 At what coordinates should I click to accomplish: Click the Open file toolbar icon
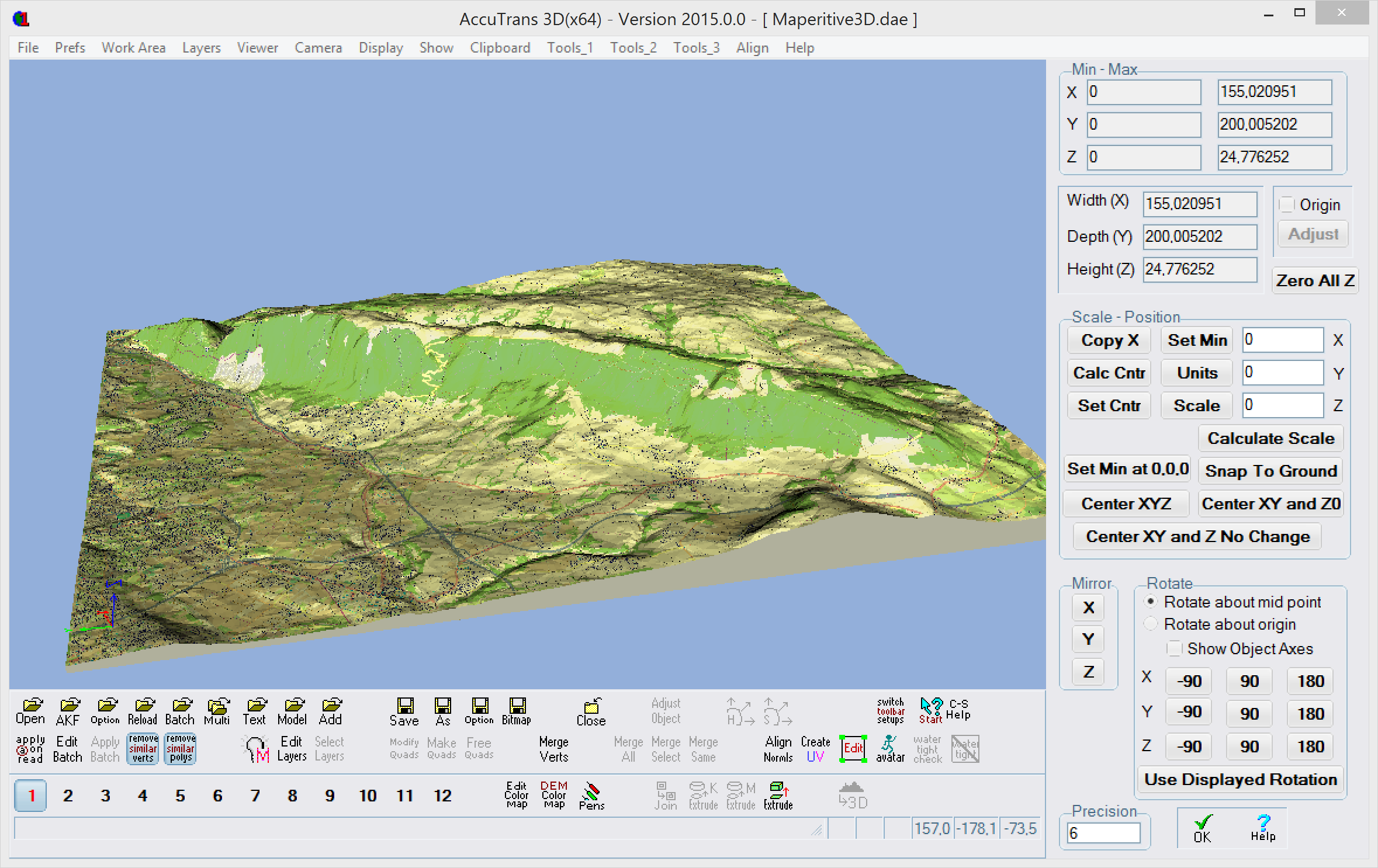pyautogui.click(x=30, y=711)
